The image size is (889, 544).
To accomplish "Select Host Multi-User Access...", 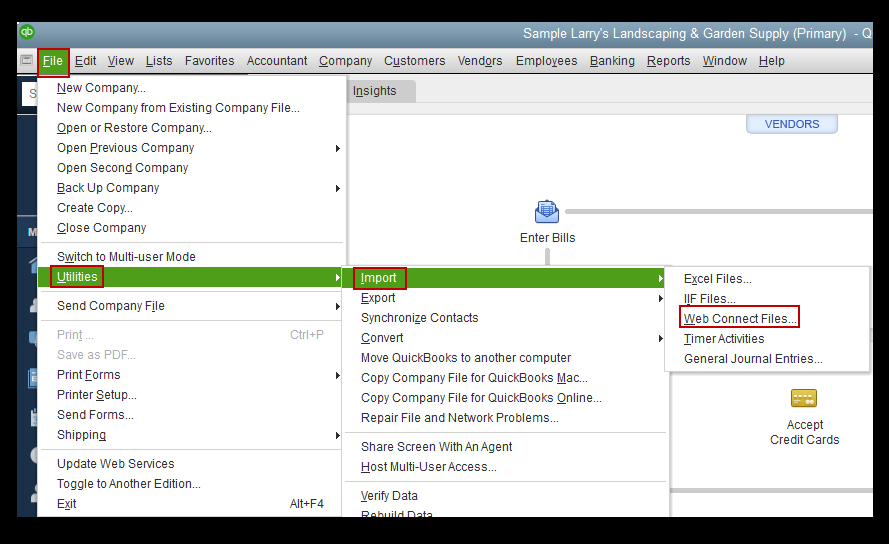I will click(x=504, y=467).
